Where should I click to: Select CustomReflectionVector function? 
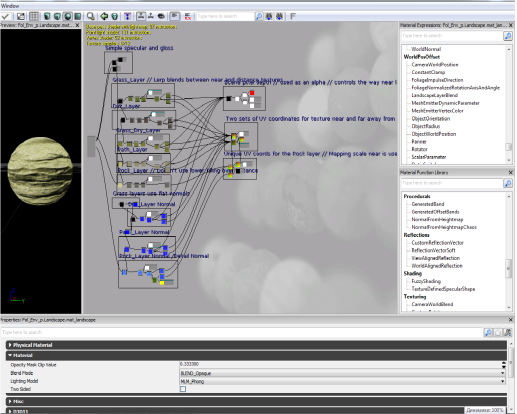click(x=437, y=243)
